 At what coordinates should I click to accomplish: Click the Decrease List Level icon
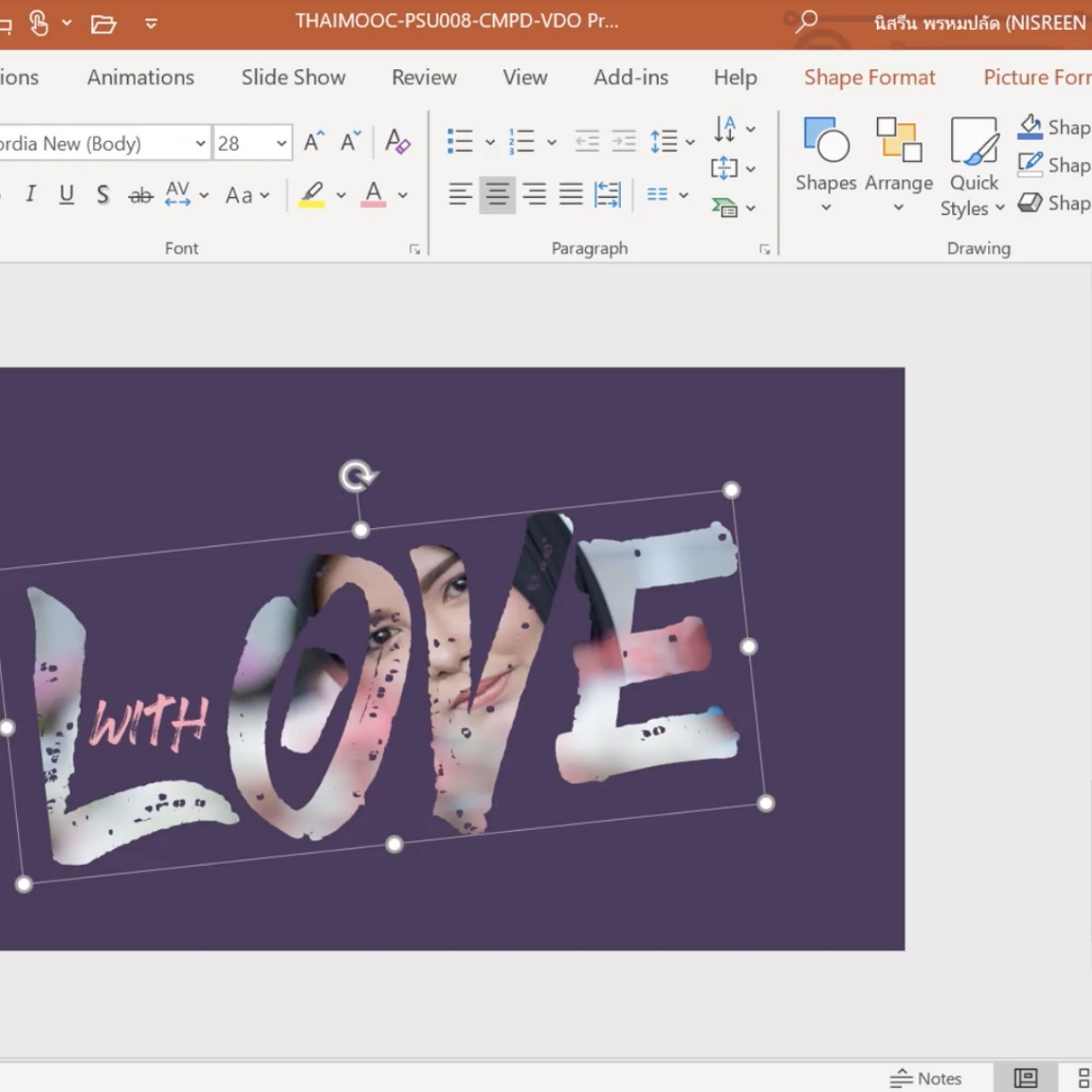587,142
